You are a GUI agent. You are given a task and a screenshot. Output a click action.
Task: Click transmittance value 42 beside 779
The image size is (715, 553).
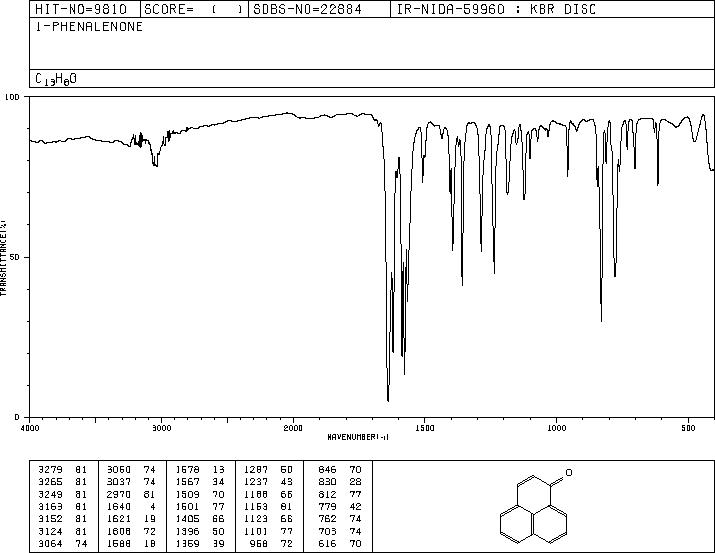pyautogui.click(x=355, y=506)
